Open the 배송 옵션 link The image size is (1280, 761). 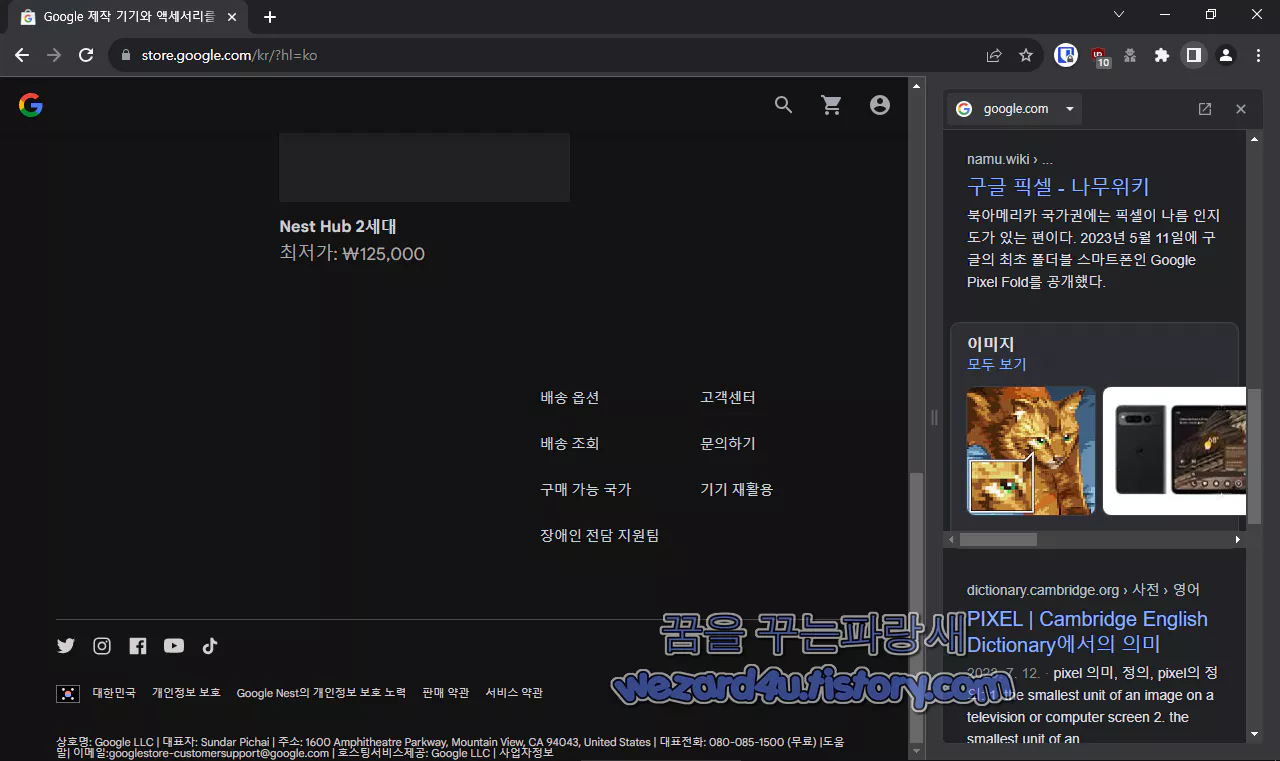570,398
